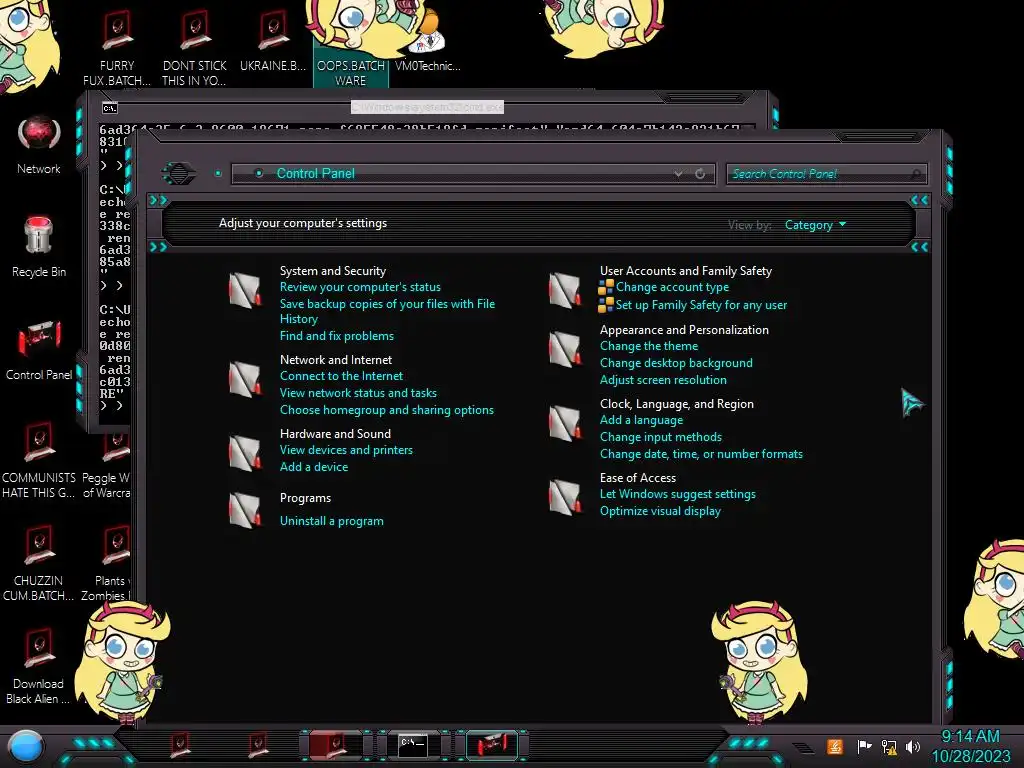Image resolution: width=1024 pixels, height=768 pixels.
Task: Open Connect to the Internet
Action: tap(342, 376)
